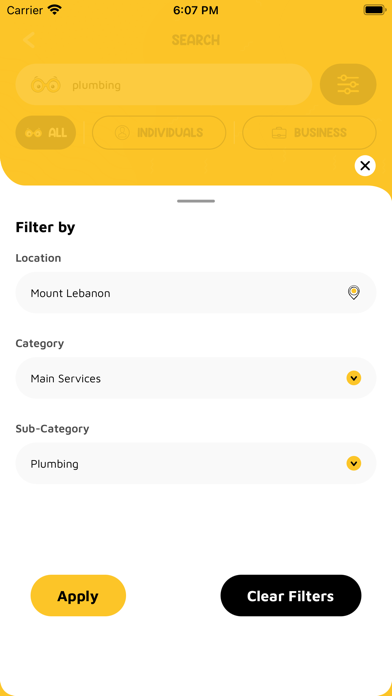Expand the Sub-Category dropdown arrow
The image size is (392, 696).
[x=353, y=463]
